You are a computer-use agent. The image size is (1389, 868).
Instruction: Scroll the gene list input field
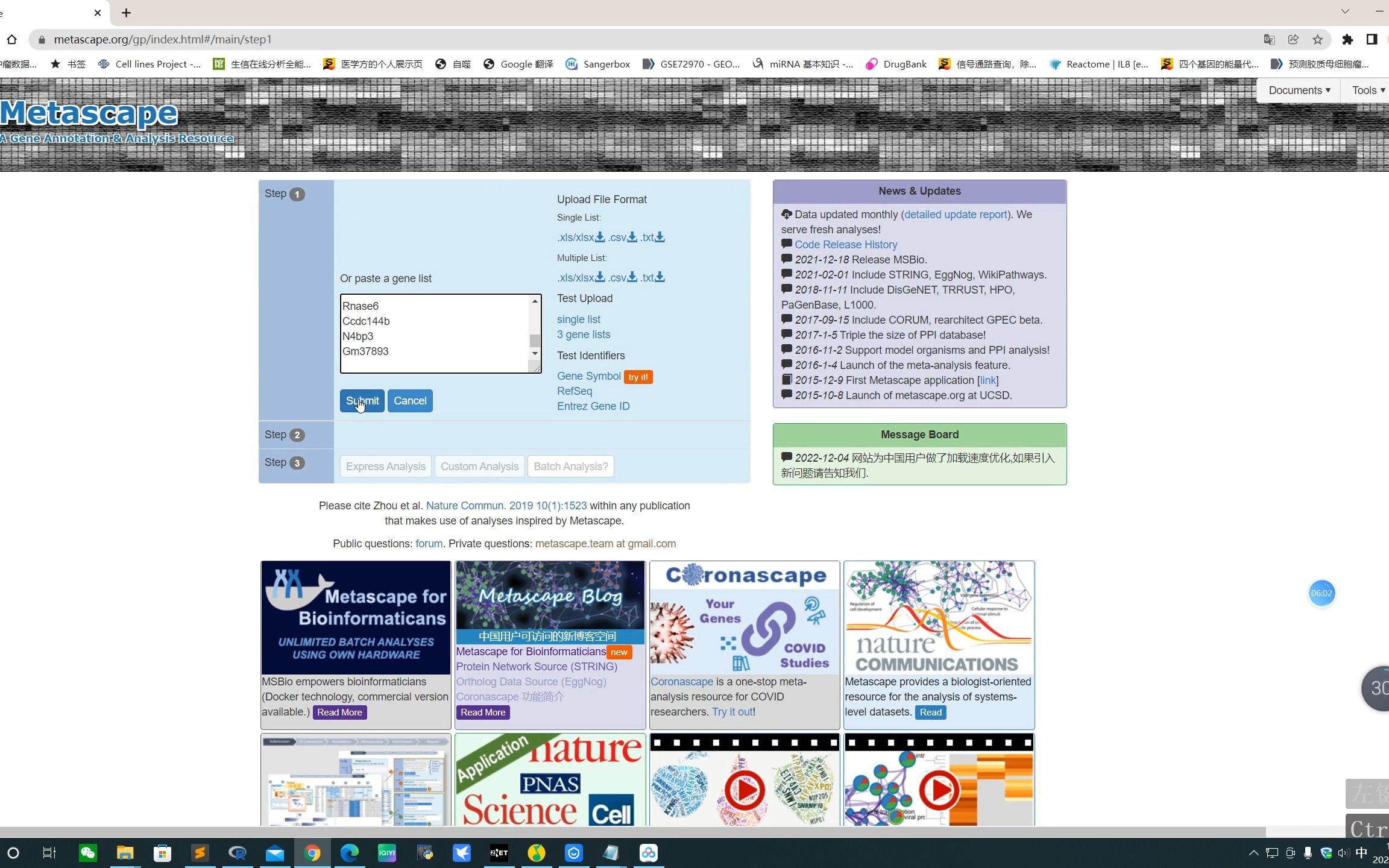[535, 331]
